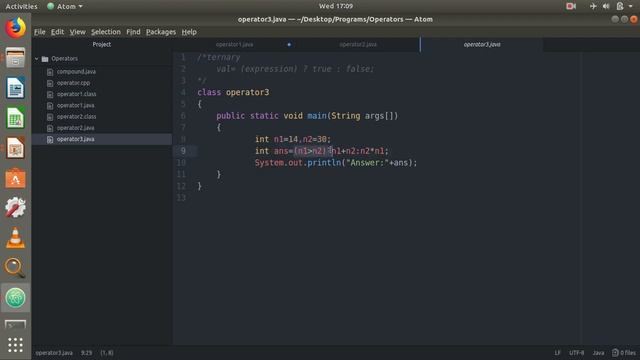
Task: Click the LF line ending selector
Action: pyautogui.click(x=557, y=353)
